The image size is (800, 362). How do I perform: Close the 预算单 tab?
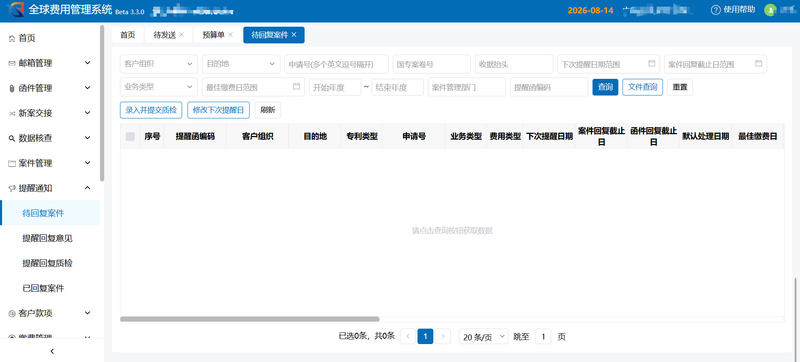(x=231, y=35)
